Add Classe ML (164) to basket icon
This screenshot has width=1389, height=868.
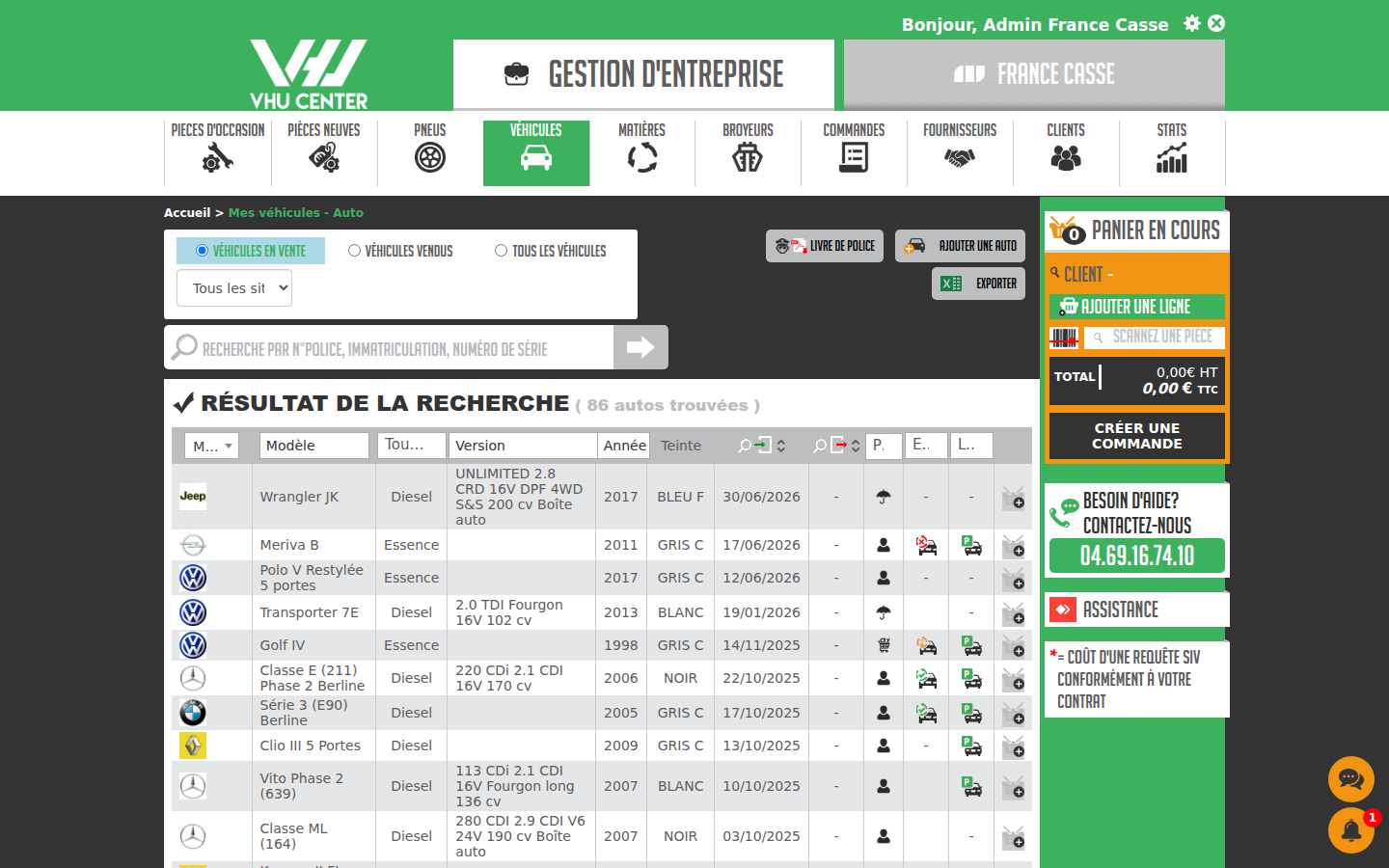coord(1013,837)
